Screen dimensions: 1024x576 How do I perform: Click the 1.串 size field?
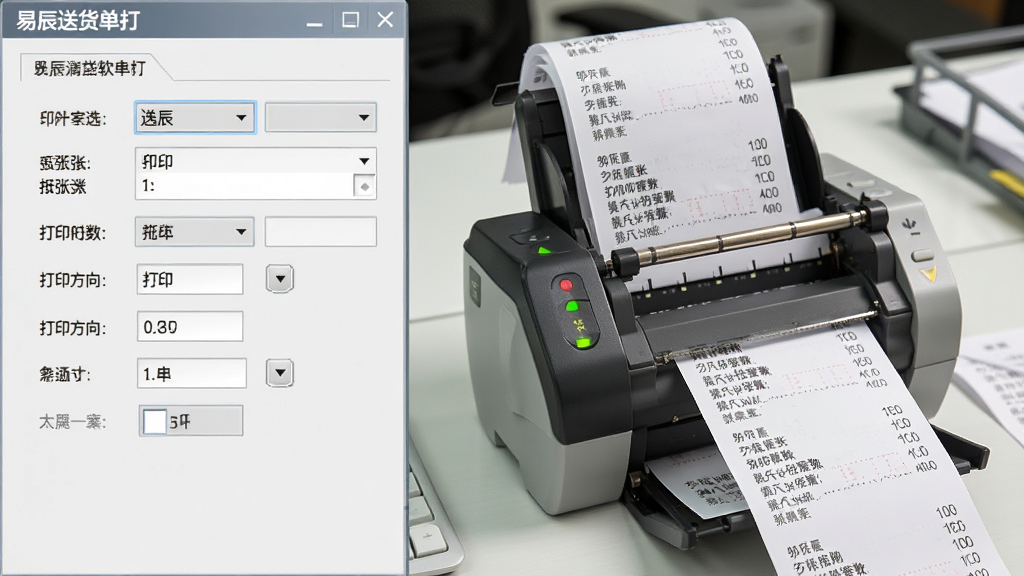pos(191,374)
